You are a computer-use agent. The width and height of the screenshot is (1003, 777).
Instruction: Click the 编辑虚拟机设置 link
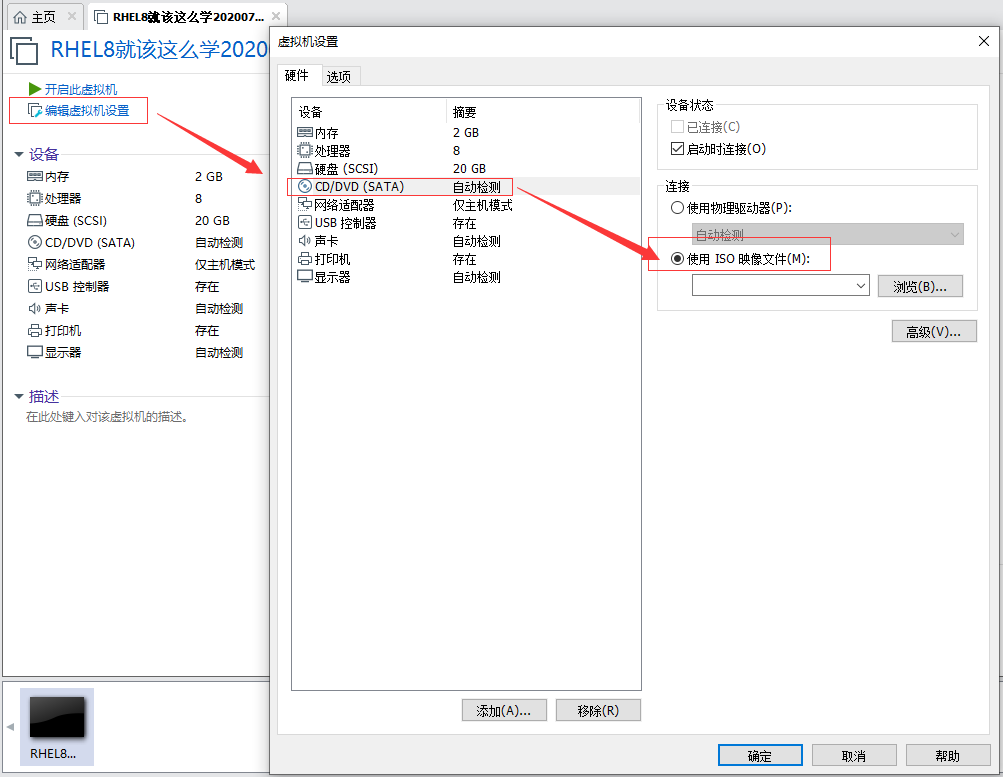87,111
